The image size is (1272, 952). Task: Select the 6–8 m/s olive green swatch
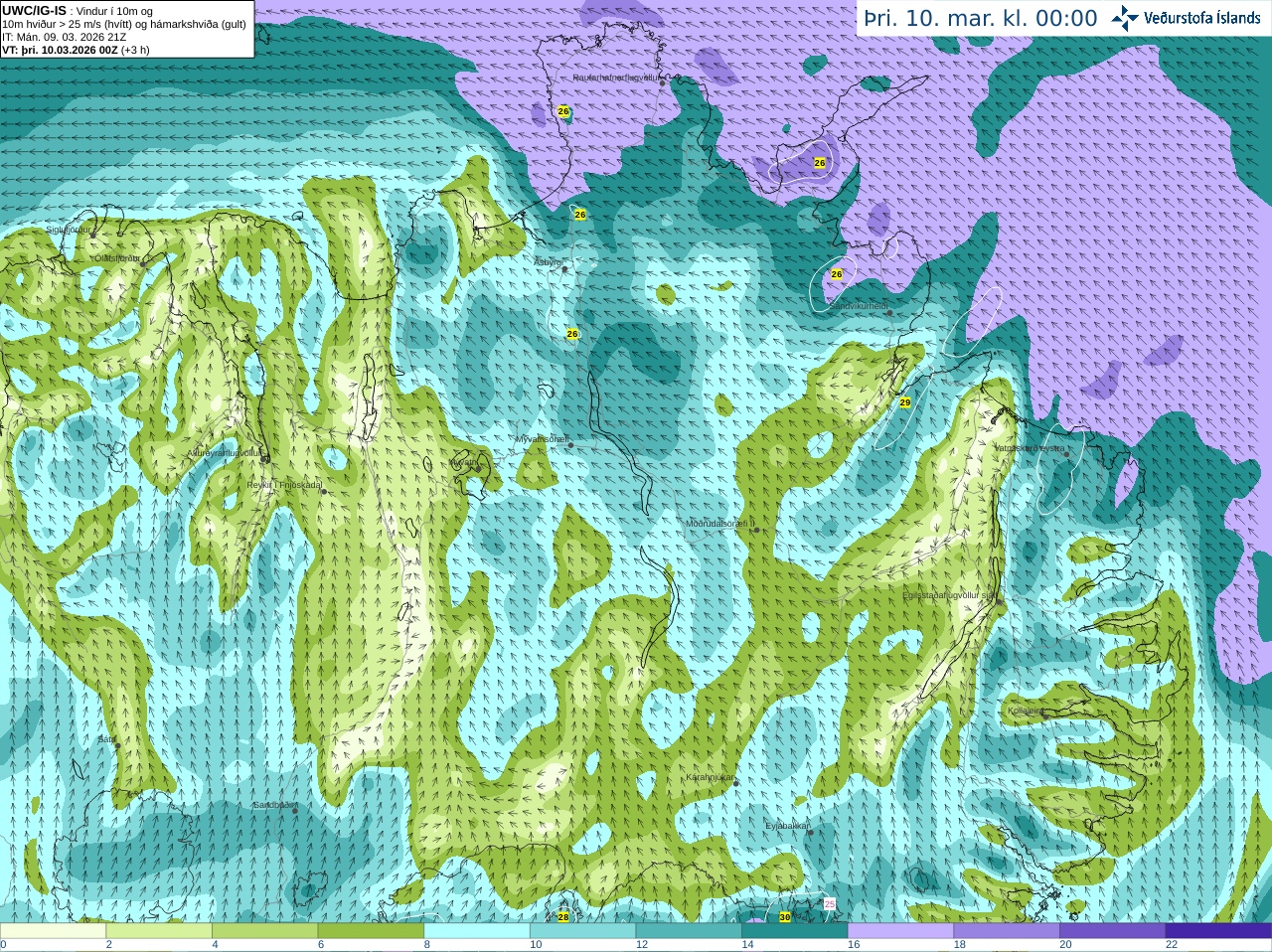pos(371,930)
